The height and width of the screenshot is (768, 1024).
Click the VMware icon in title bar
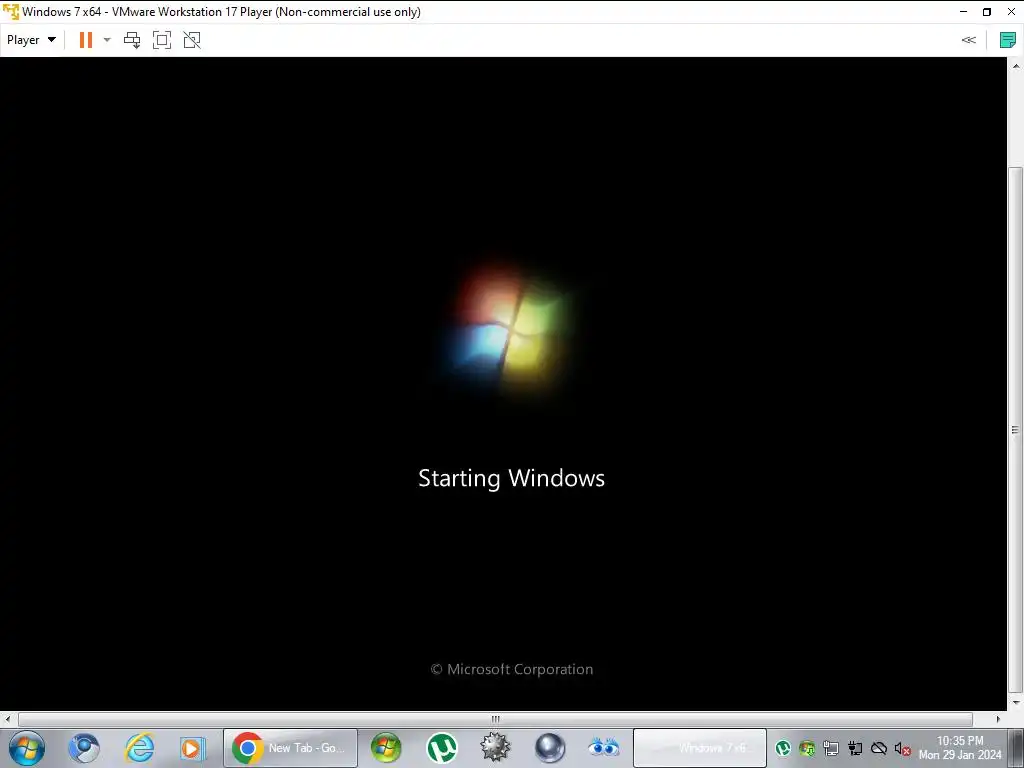click(10, 12)
